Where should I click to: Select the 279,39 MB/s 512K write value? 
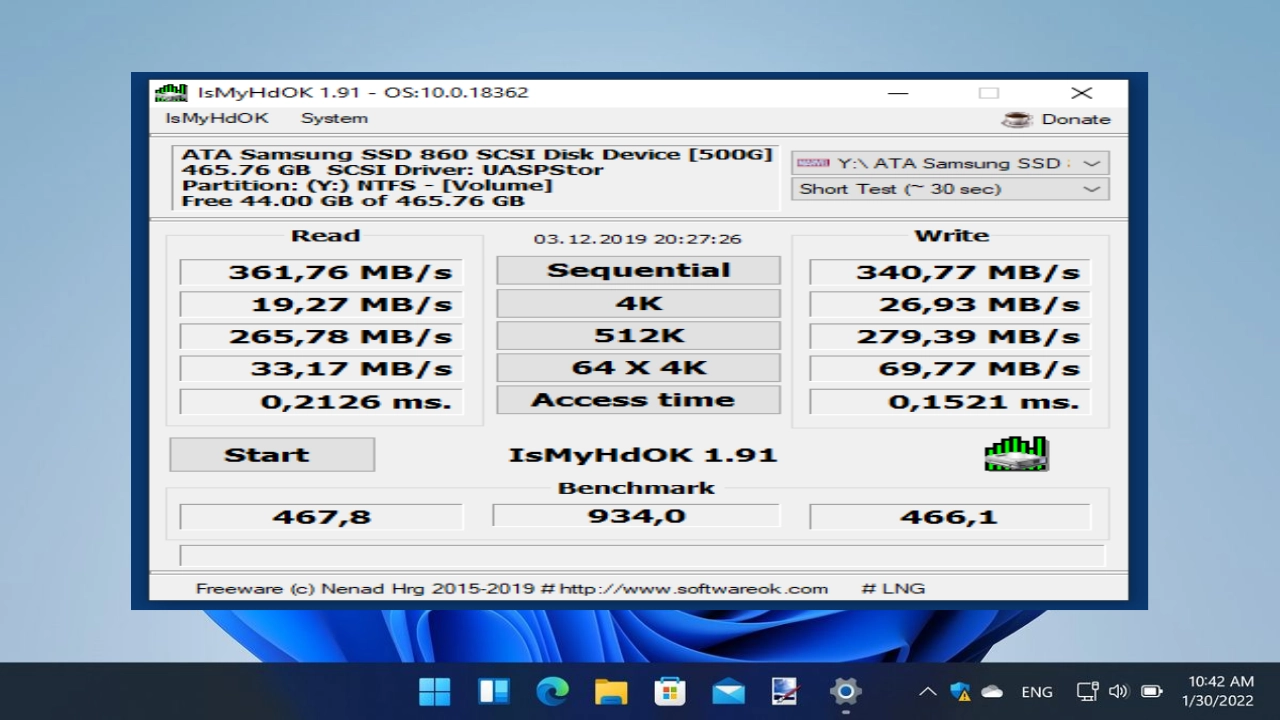pos(949,336)
